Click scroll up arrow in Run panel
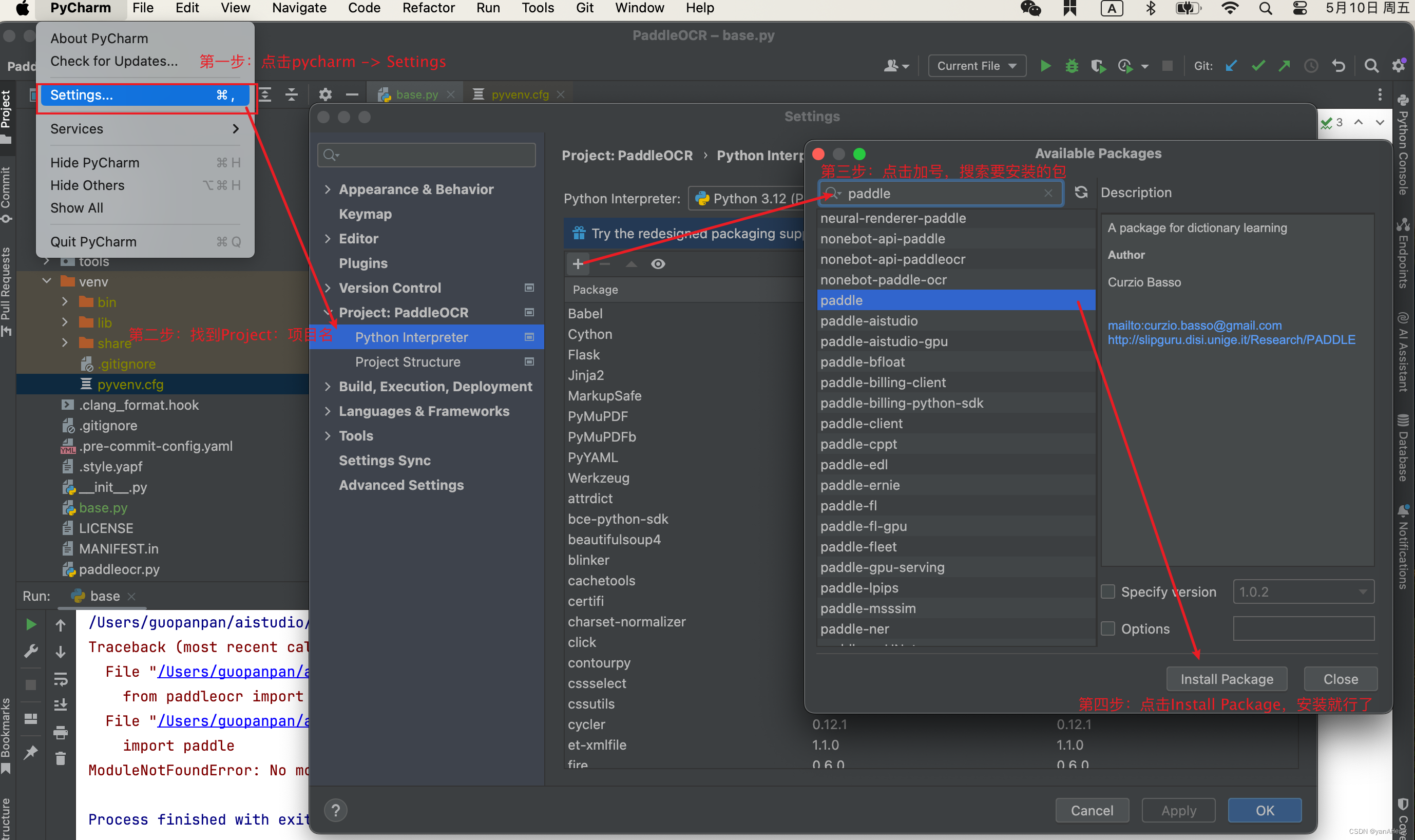Viewport: 1415px width, 840px height. coord(61,625)
